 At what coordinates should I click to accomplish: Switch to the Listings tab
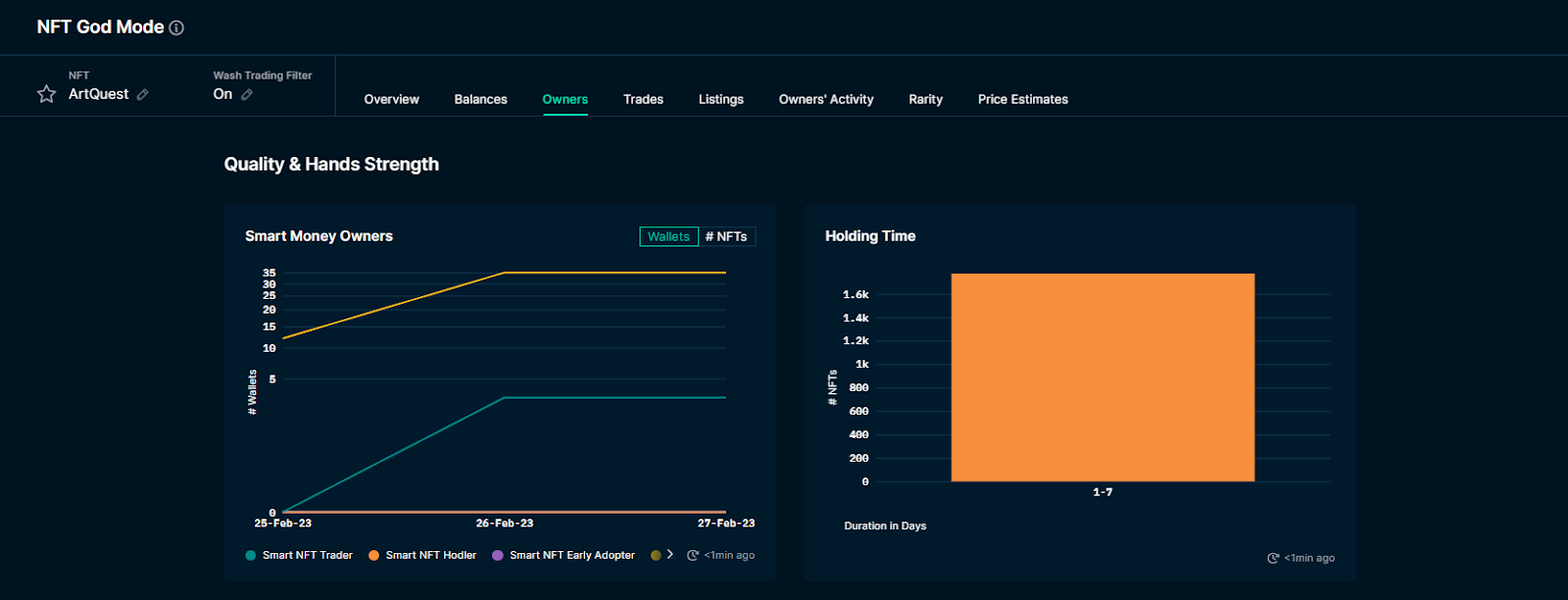click(720, 100)
